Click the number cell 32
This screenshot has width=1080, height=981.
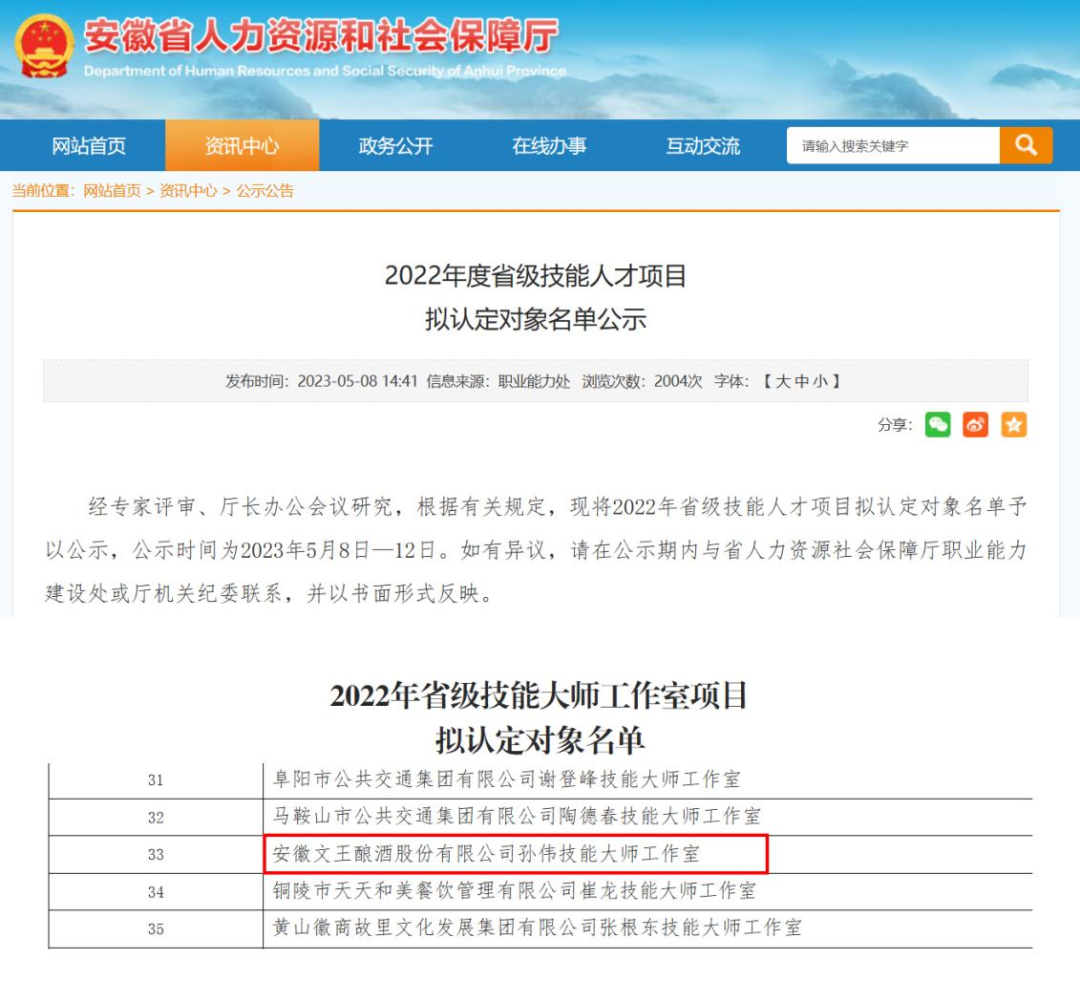(x=156, y=817)
